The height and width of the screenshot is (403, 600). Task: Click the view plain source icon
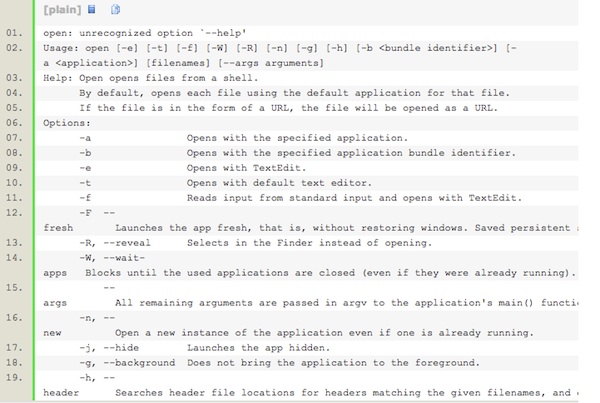tap(92, 10)
